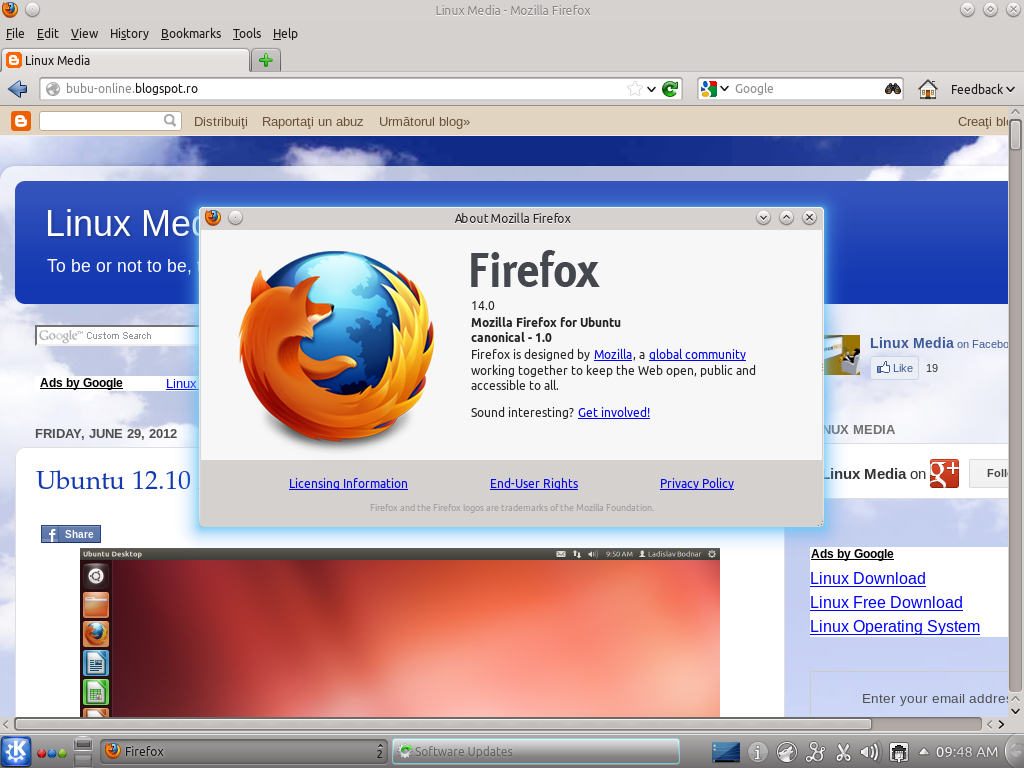The image size is (1024, 768).
Task: Click the Linux Free Download ad link
Action: pyautogui.click(x=886, y=603)
